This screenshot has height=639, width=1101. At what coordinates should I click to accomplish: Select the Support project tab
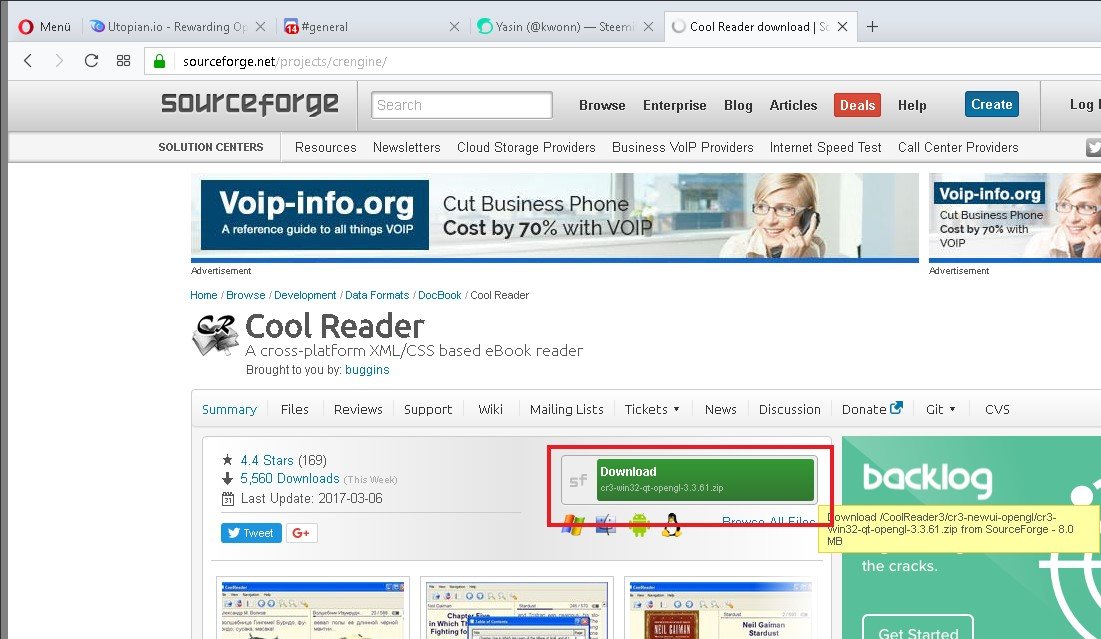point(428,409)
